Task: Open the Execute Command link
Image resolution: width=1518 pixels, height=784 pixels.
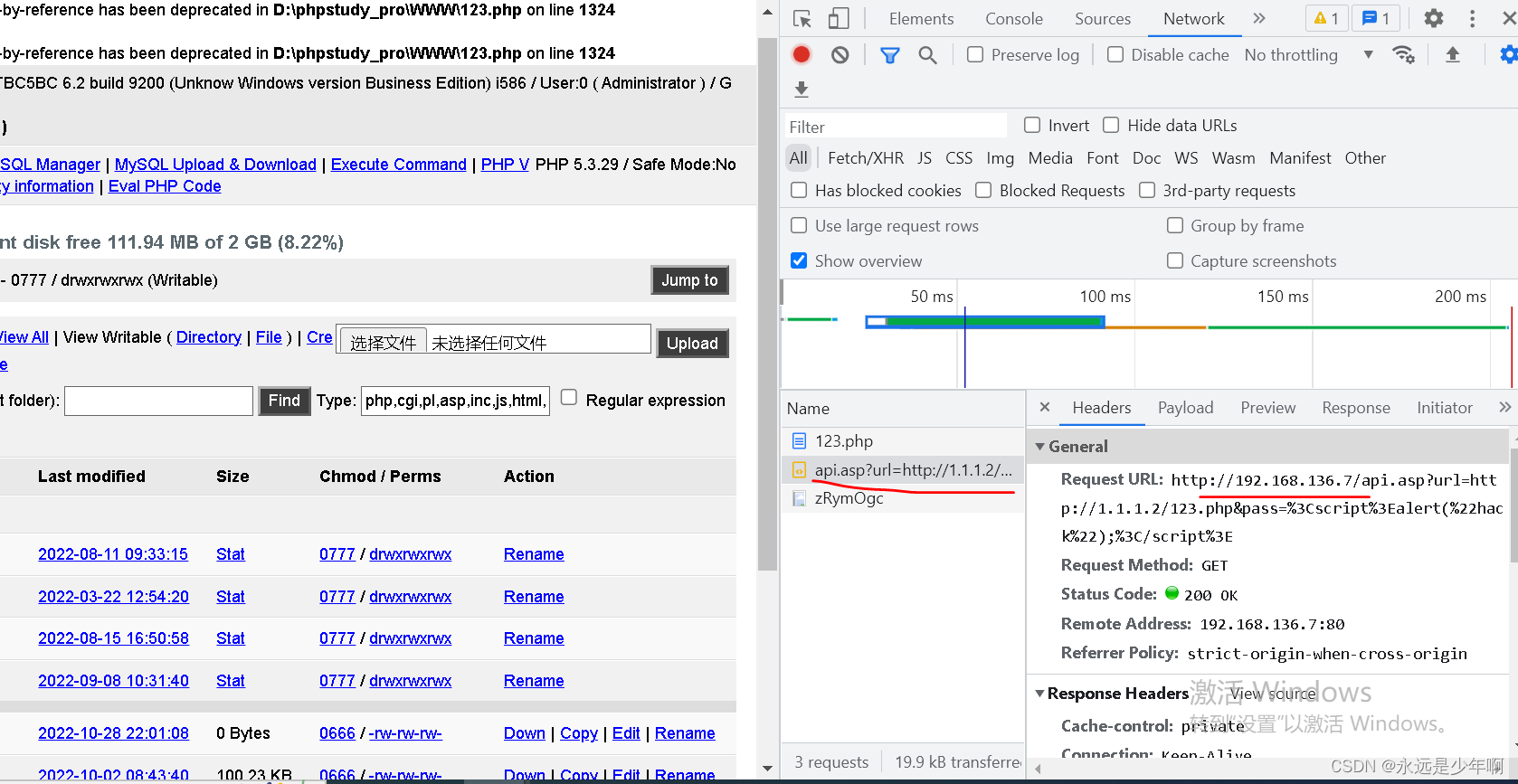Action: coord(399,165)
